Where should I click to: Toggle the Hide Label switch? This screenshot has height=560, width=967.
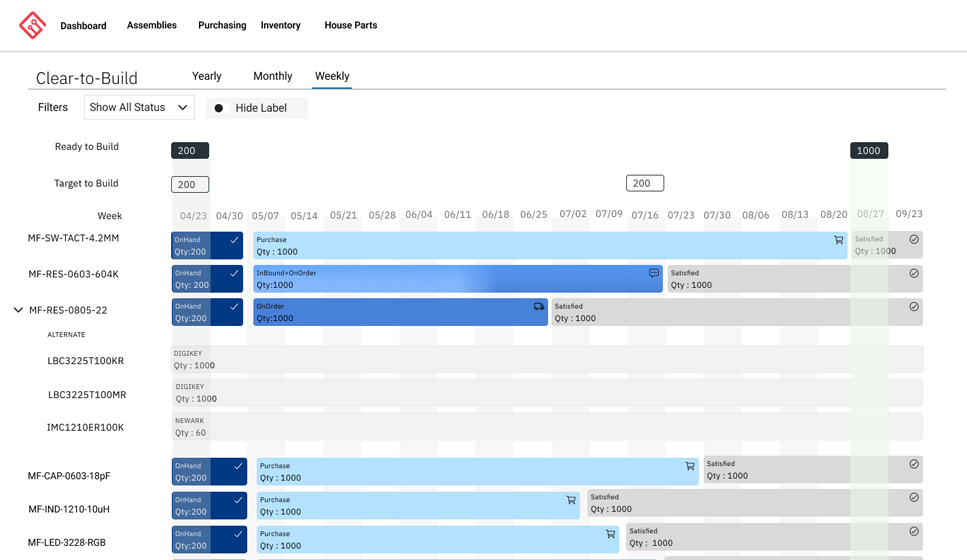pos(219,108)
